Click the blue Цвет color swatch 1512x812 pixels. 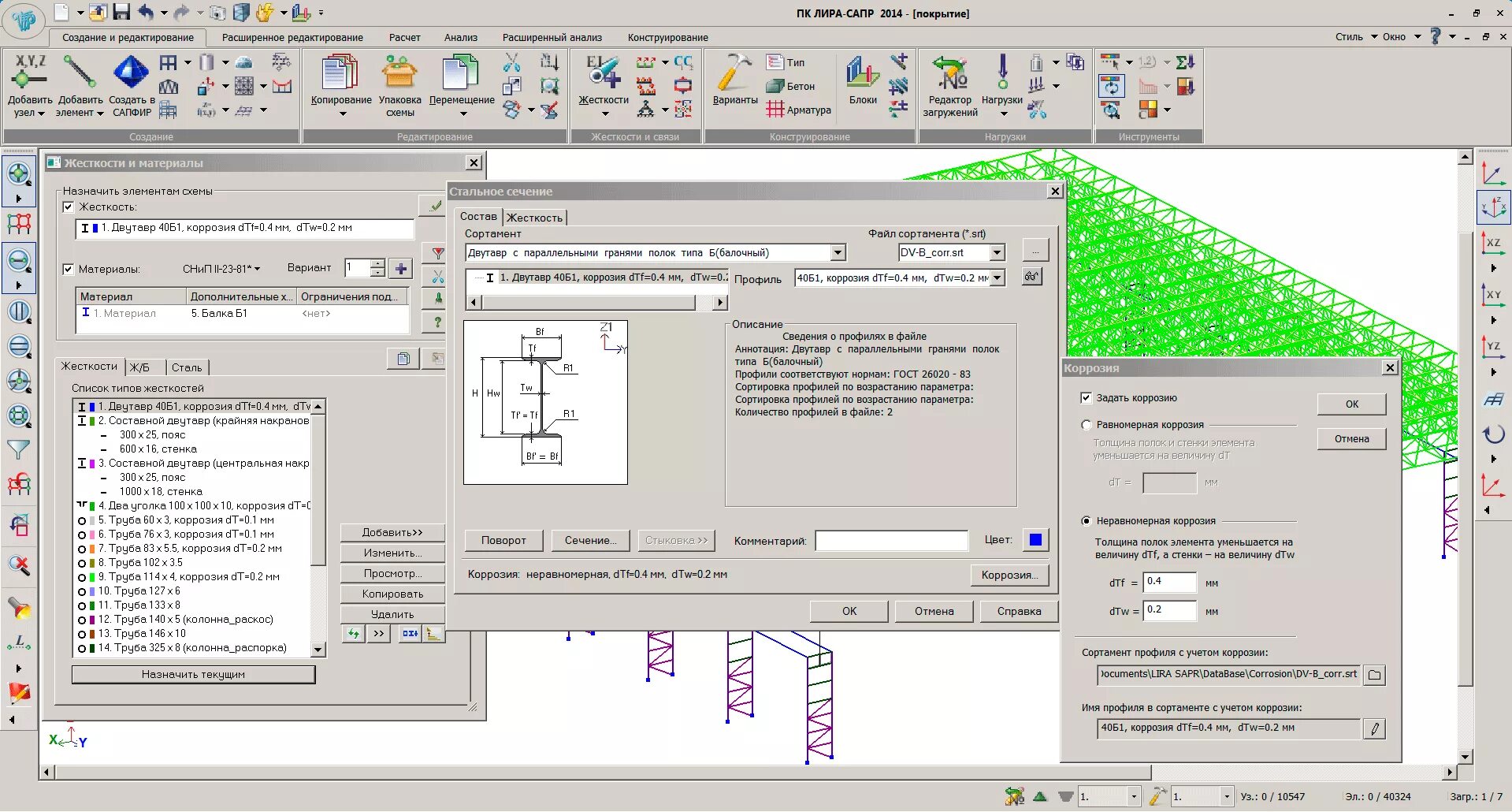click(1035, 540)
